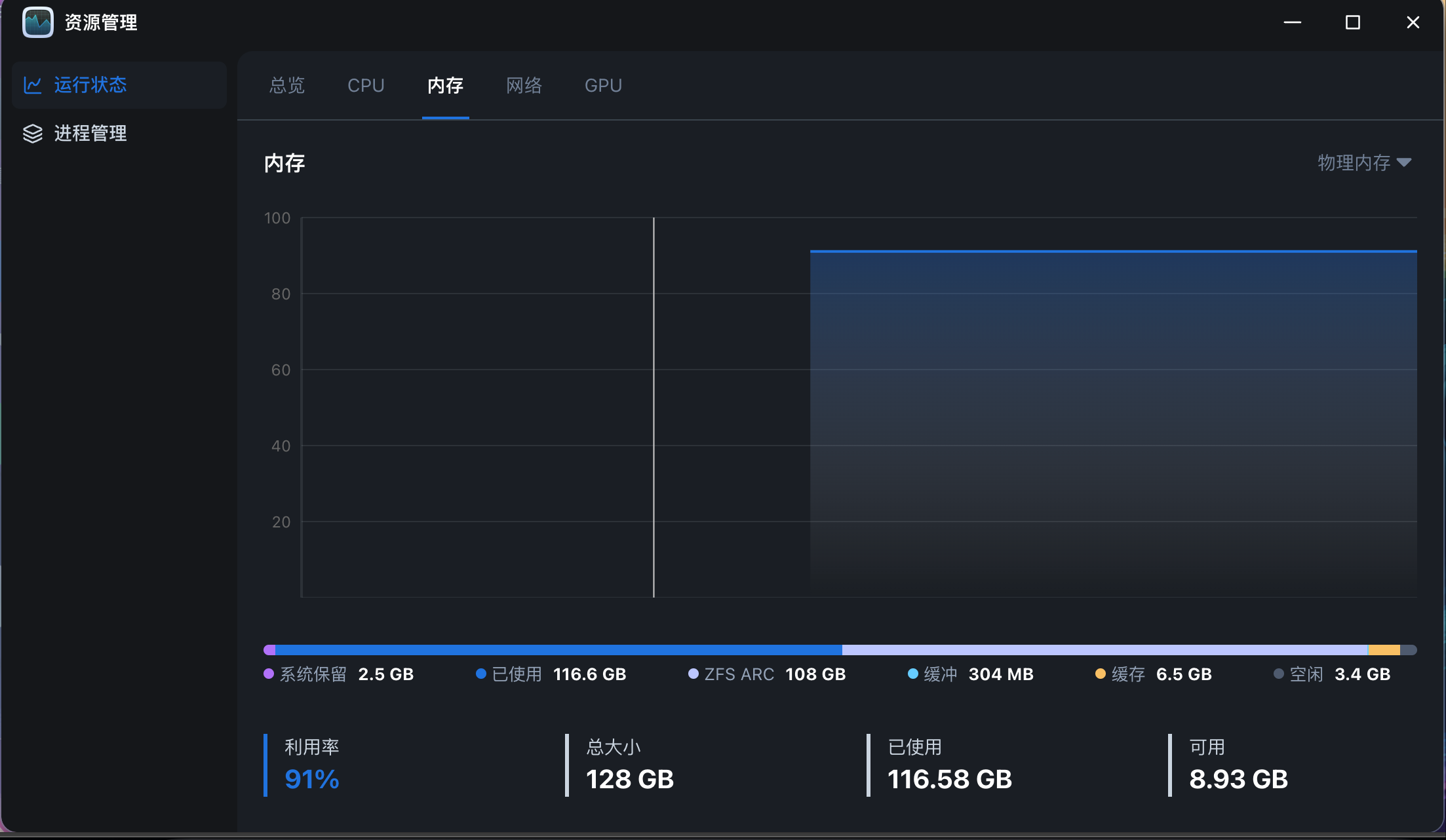Maximize the Resource Manager window
Image resolution: width=1446 pixels, height=840 pixels.
1352,23
